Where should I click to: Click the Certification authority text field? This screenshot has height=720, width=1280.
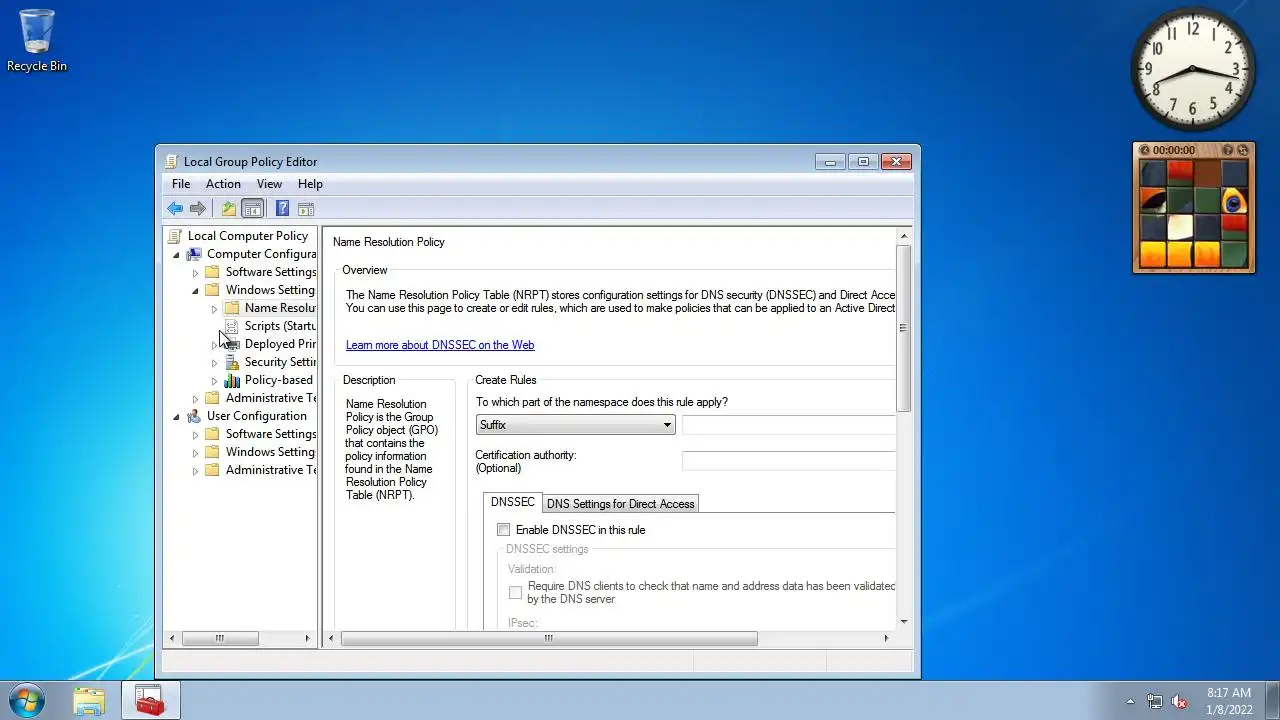[788, 461]
